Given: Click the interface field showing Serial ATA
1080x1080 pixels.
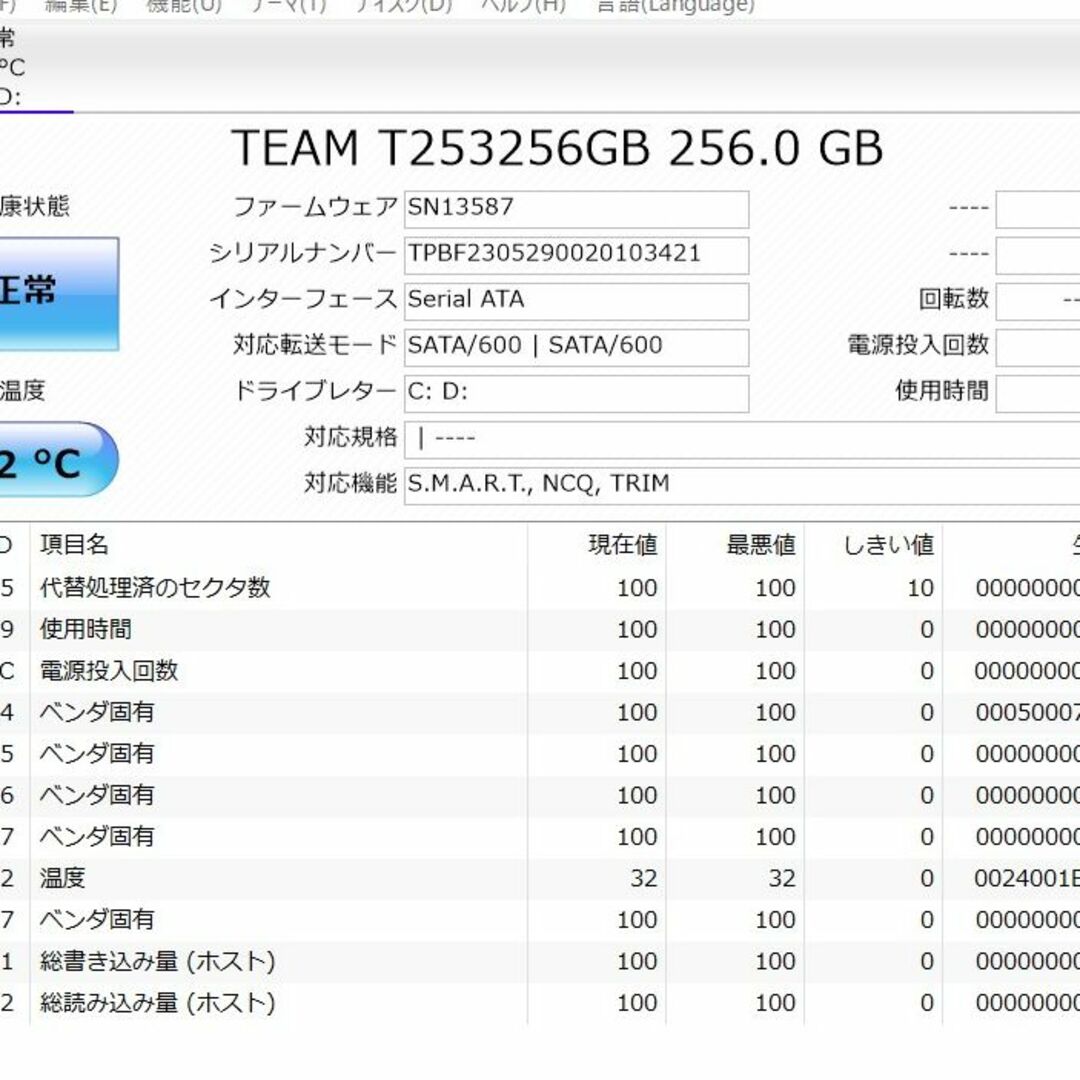Looking at the screenshot, I should coord(577,302).
